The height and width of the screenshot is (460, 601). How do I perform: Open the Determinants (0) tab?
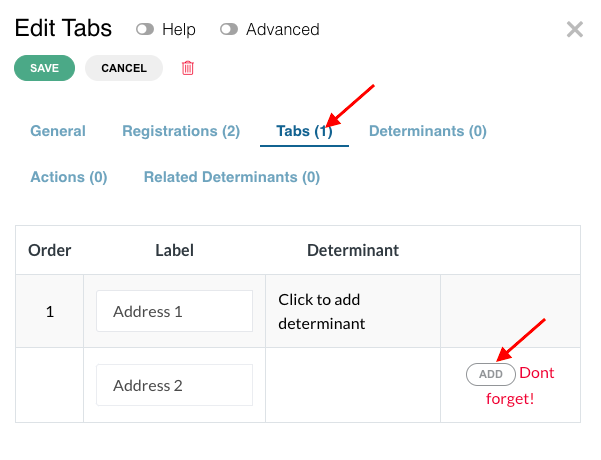[x=428, y=131]
